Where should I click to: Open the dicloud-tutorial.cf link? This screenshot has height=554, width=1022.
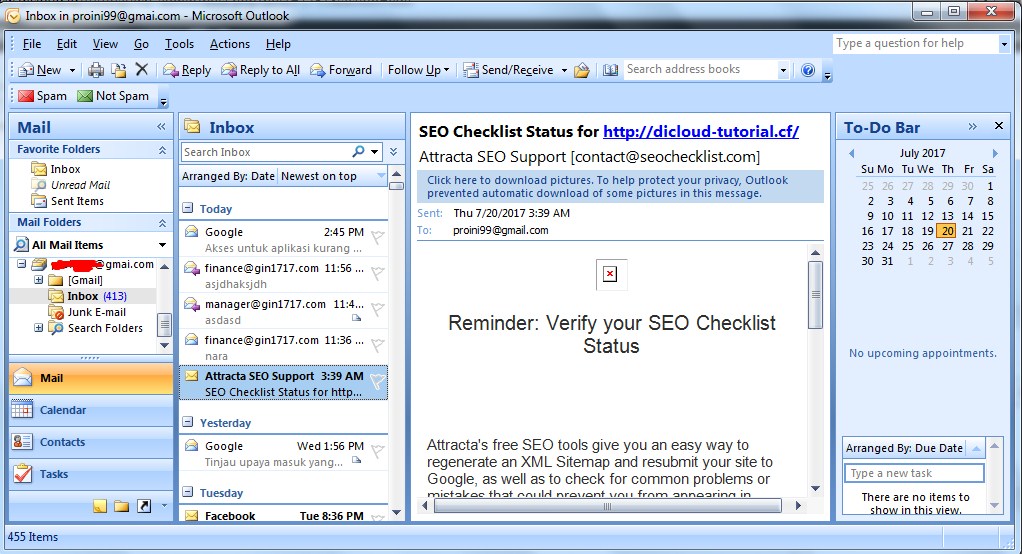click(701, 132)
